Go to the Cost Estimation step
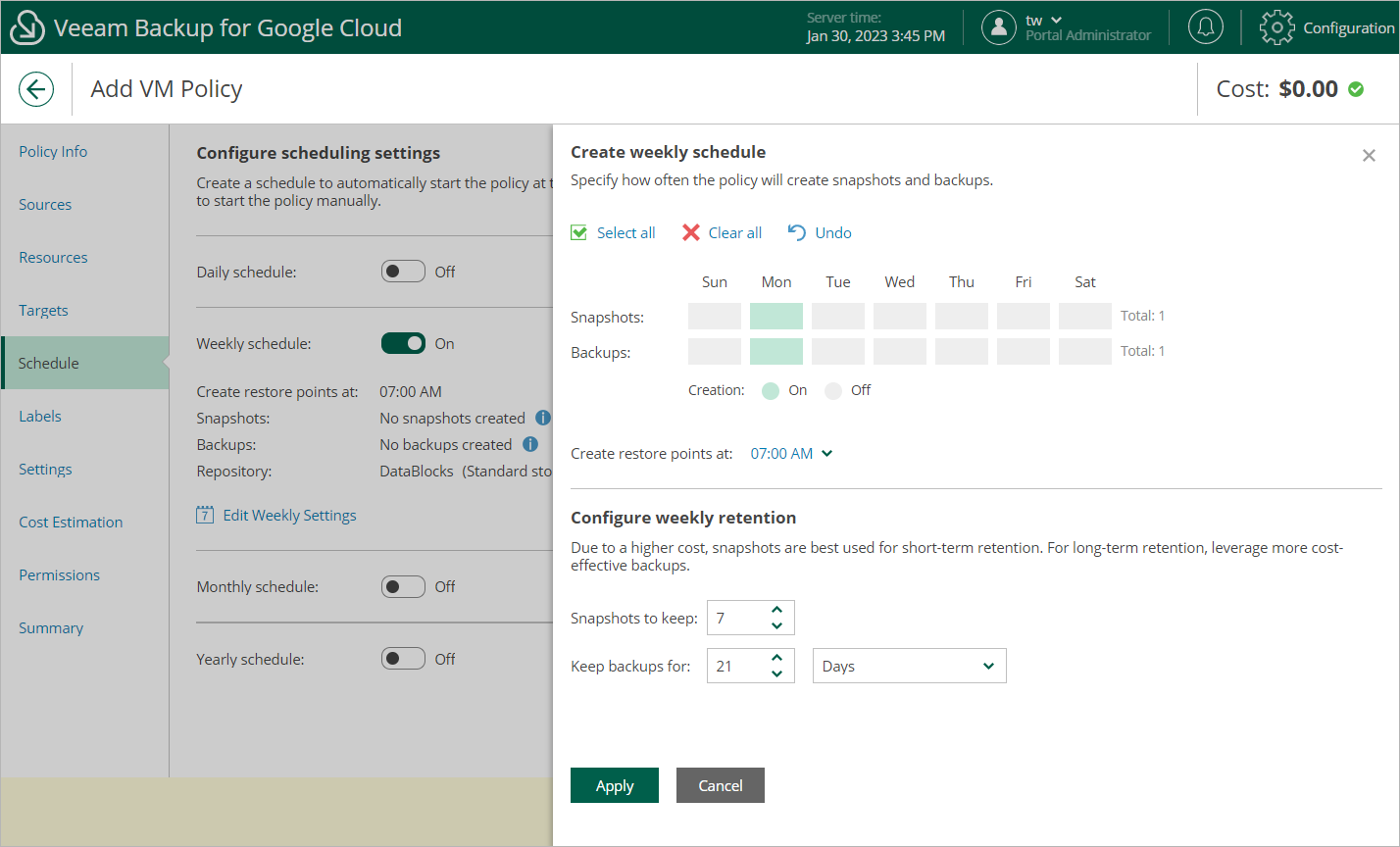The height and width of the screenshot is (847, 1400). pyautogui.click(x=71, y=523)
